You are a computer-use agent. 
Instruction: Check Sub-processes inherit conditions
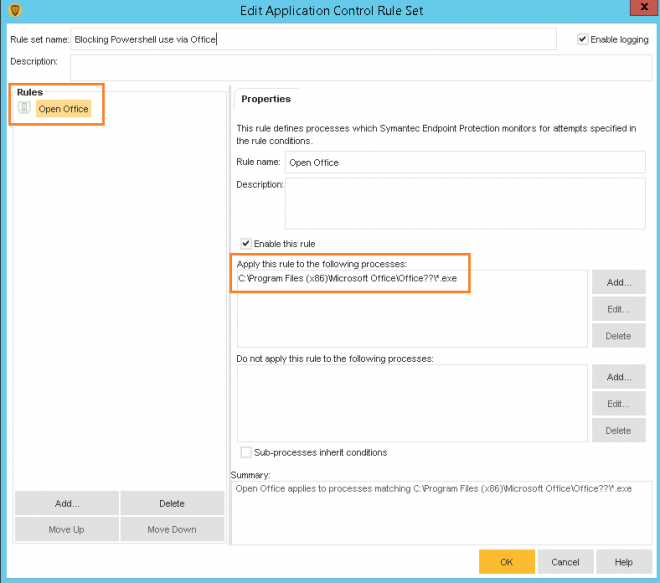(x=246, y=452)
